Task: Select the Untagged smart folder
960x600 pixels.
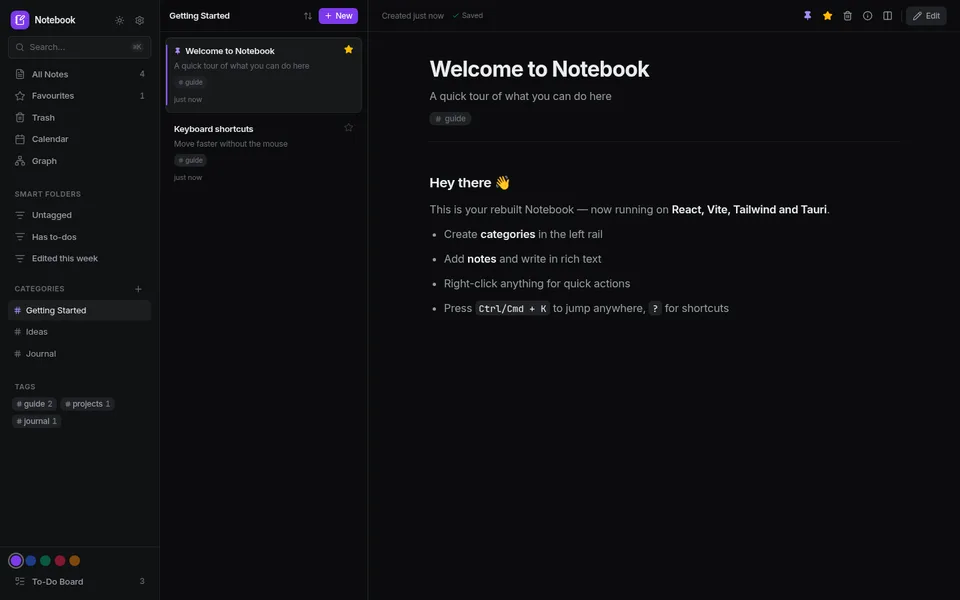Action: (80, 215)
